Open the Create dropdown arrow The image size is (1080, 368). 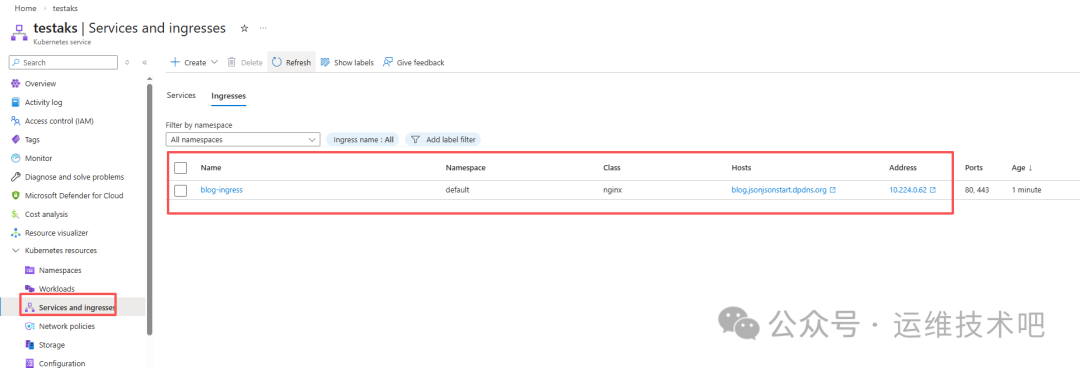(x=214, y=63)
